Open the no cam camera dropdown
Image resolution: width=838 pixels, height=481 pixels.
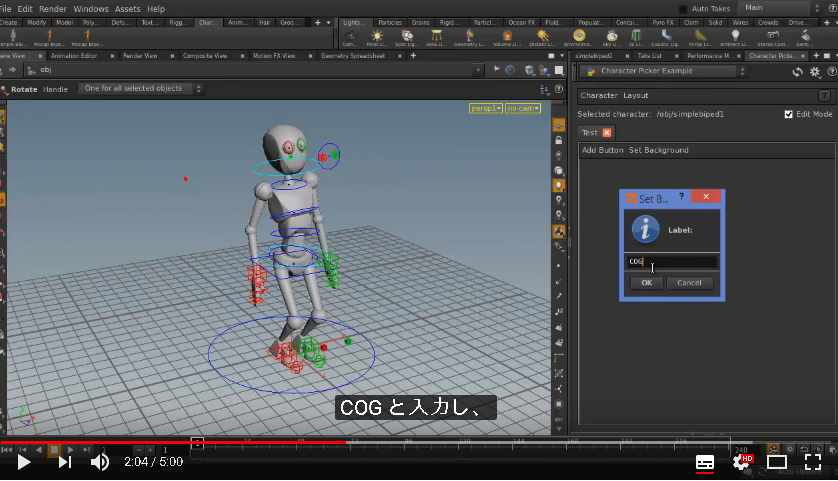click(x=523, y=108)
